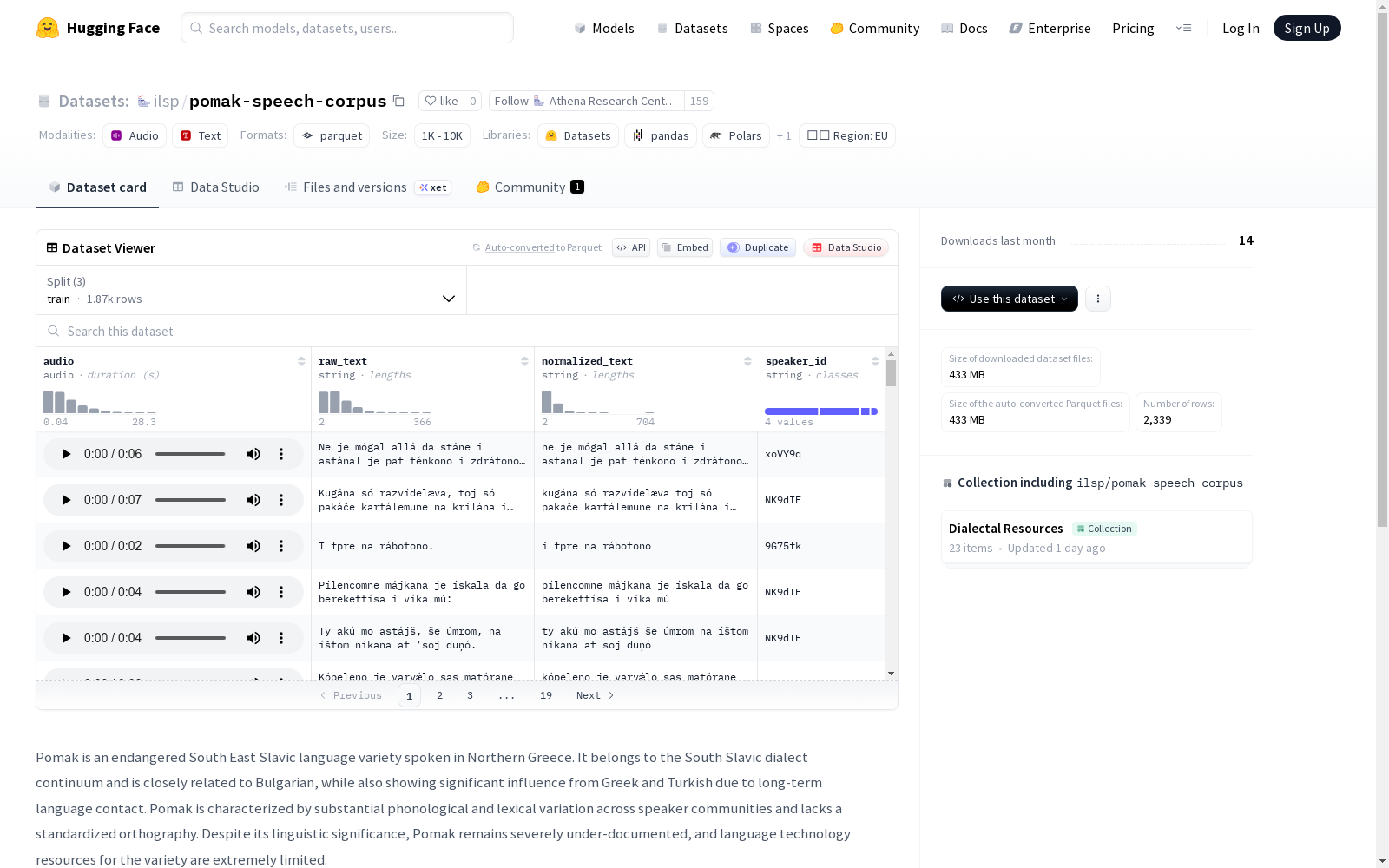
Task: Click the Search this dataset field
Action: 467,331
